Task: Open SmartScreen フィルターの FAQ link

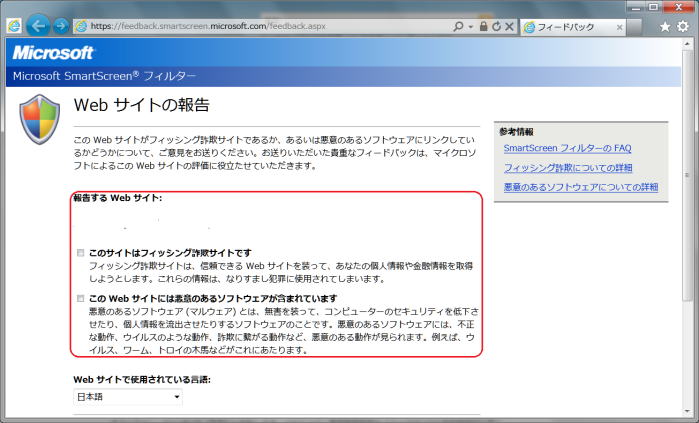Action: (567, 148)
